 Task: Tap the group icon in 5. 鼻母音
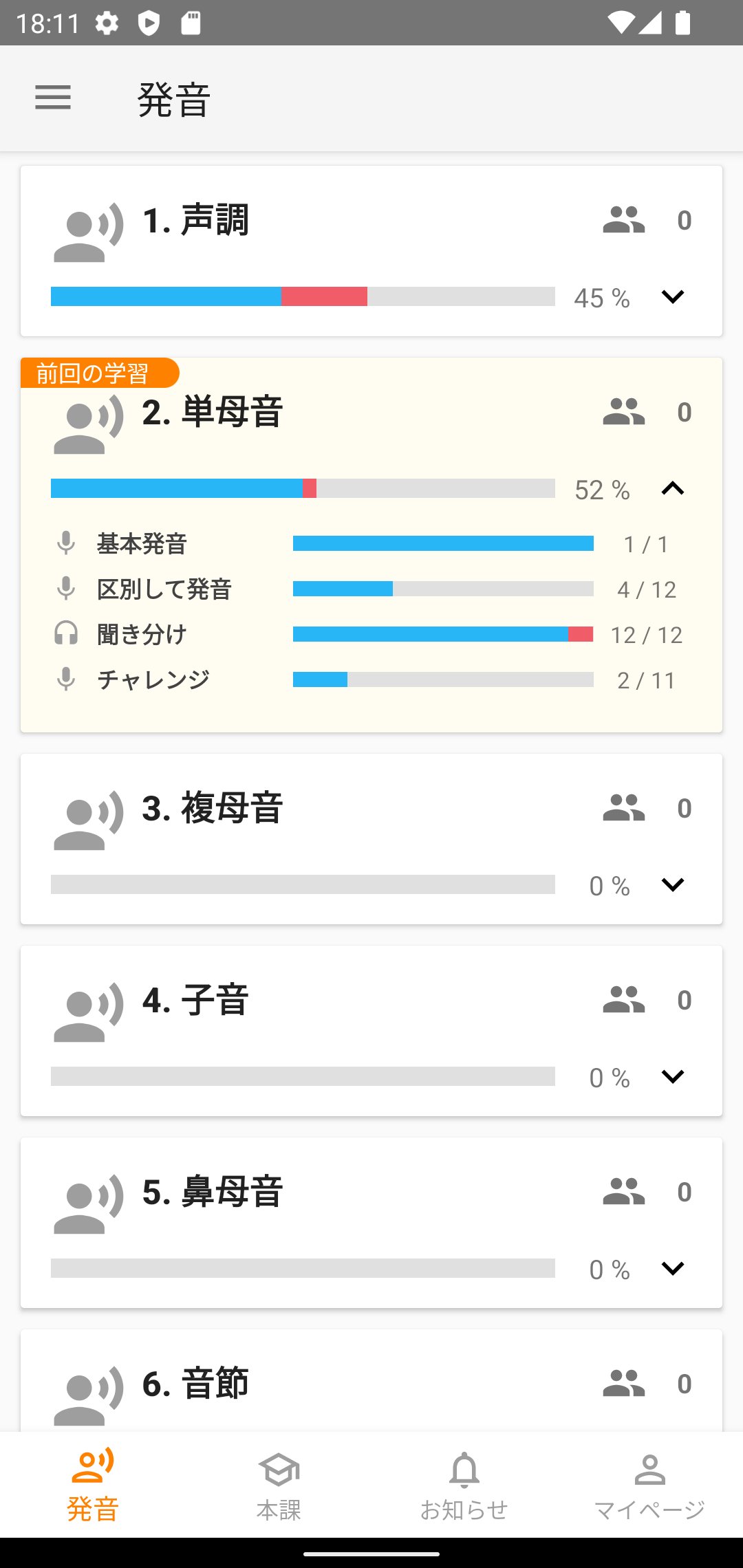(623, 1192)
